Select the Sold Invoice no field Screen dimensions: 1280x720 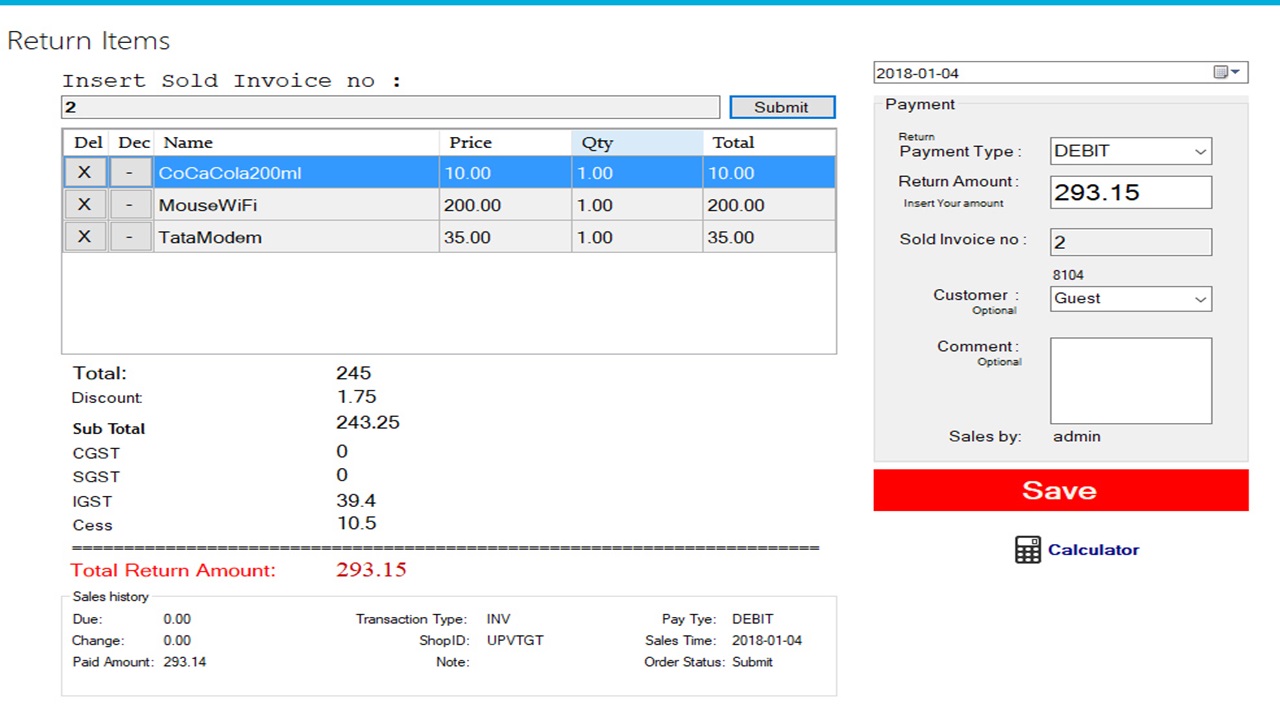[1130, 241]
